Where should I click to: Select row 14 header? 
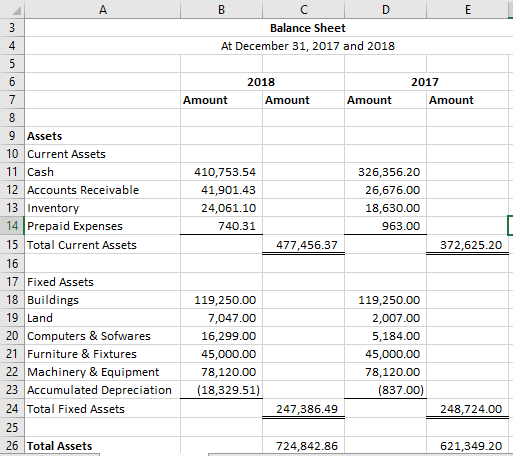point(12,226)
